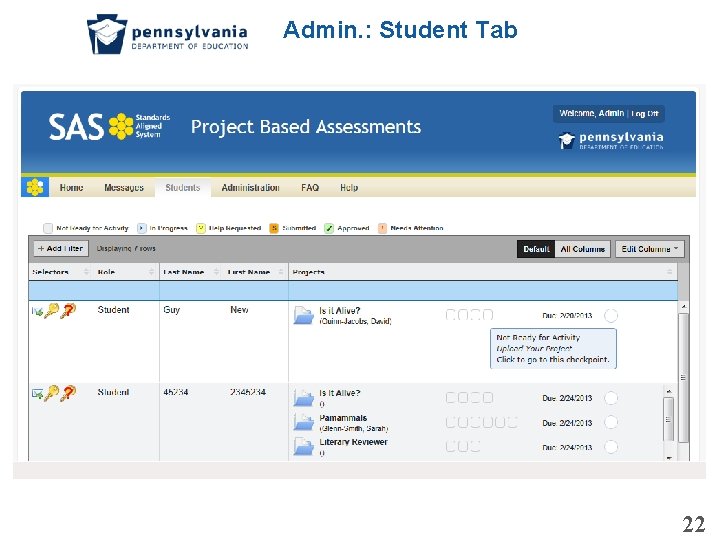The width and height of the screenshot is (720, 540).
Task: Click last name cell 'Guy'
Action: 172,310
